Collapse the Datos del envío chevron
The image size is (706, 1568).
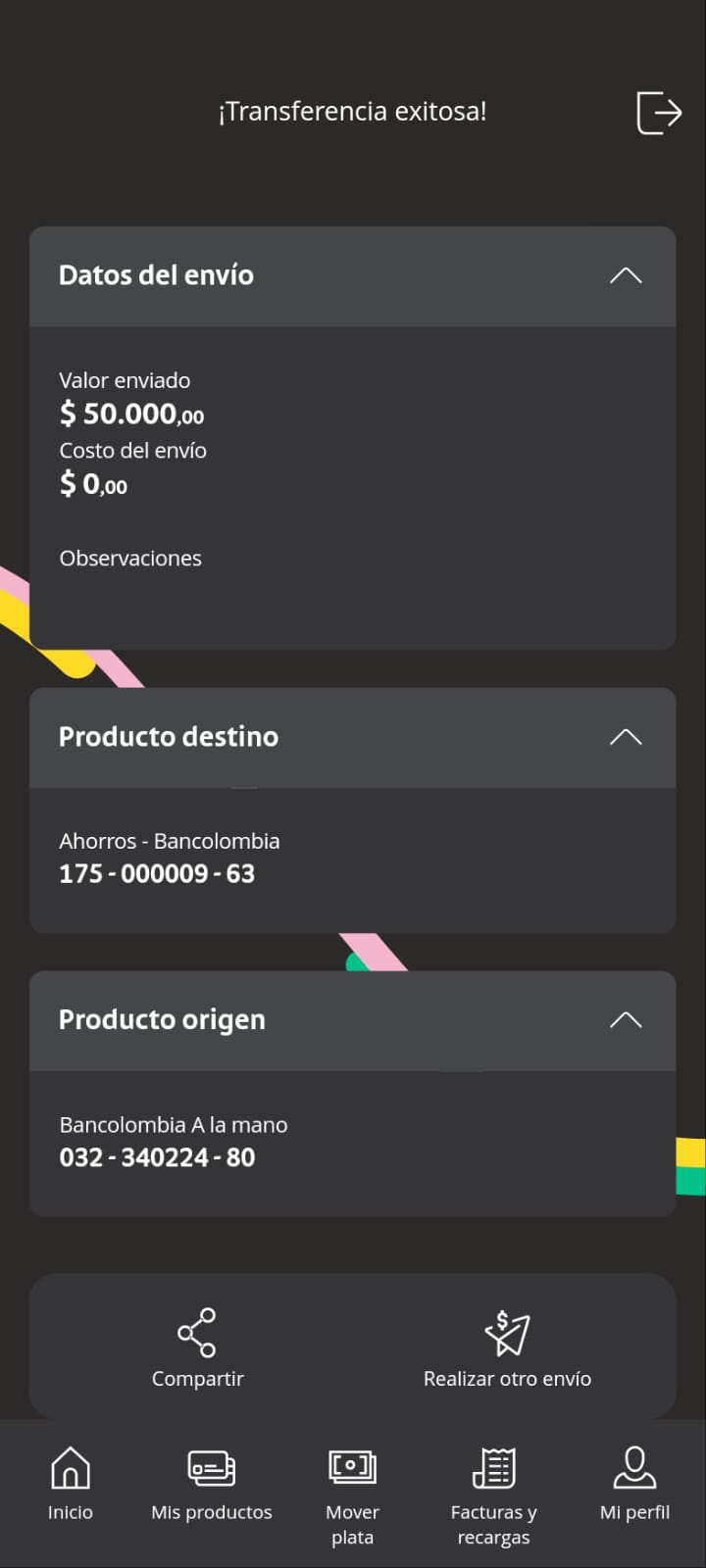pos(626,275)
